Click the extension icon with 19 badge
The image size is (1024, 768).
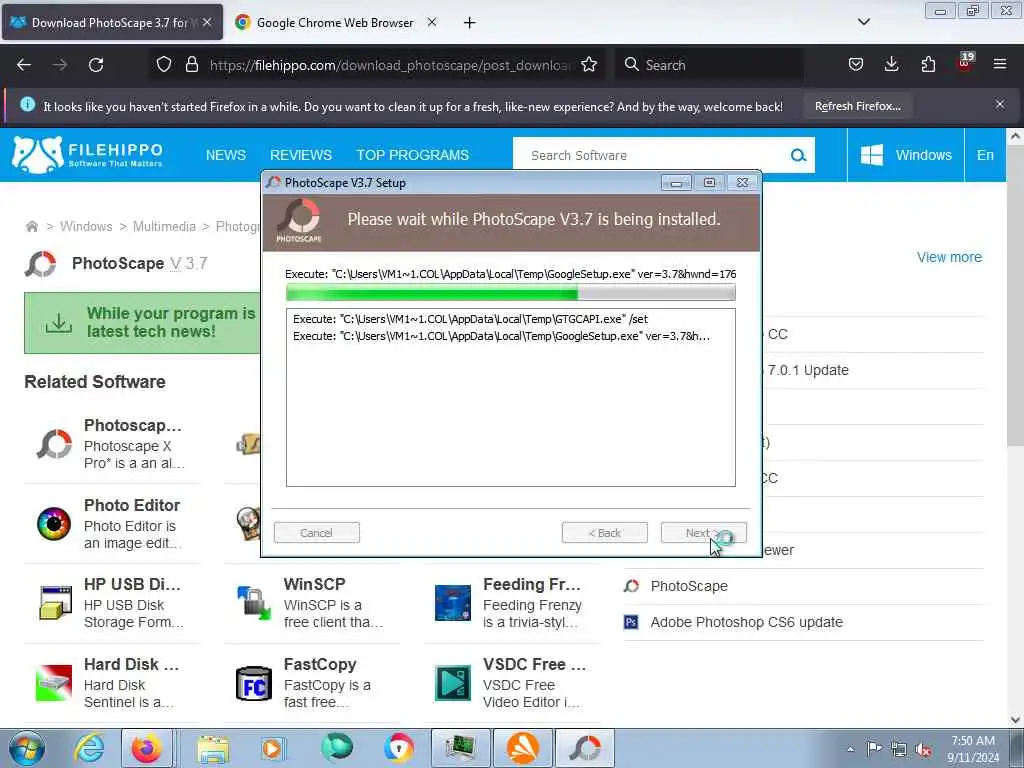click(x=965, y=63)
